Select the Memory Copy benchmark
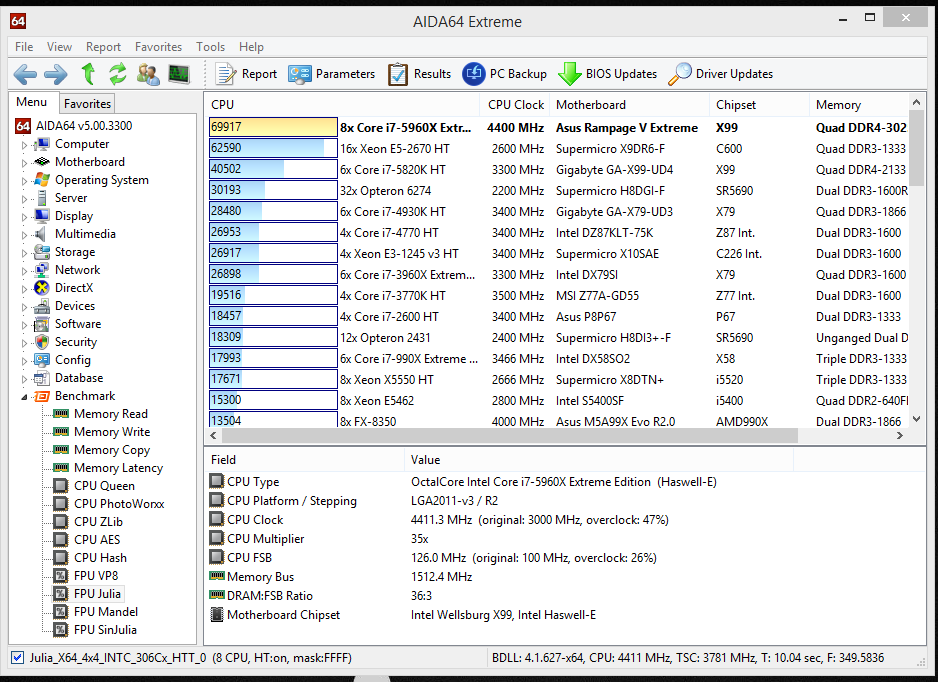This screenshot has width=938, height=682. click(112, 449)
